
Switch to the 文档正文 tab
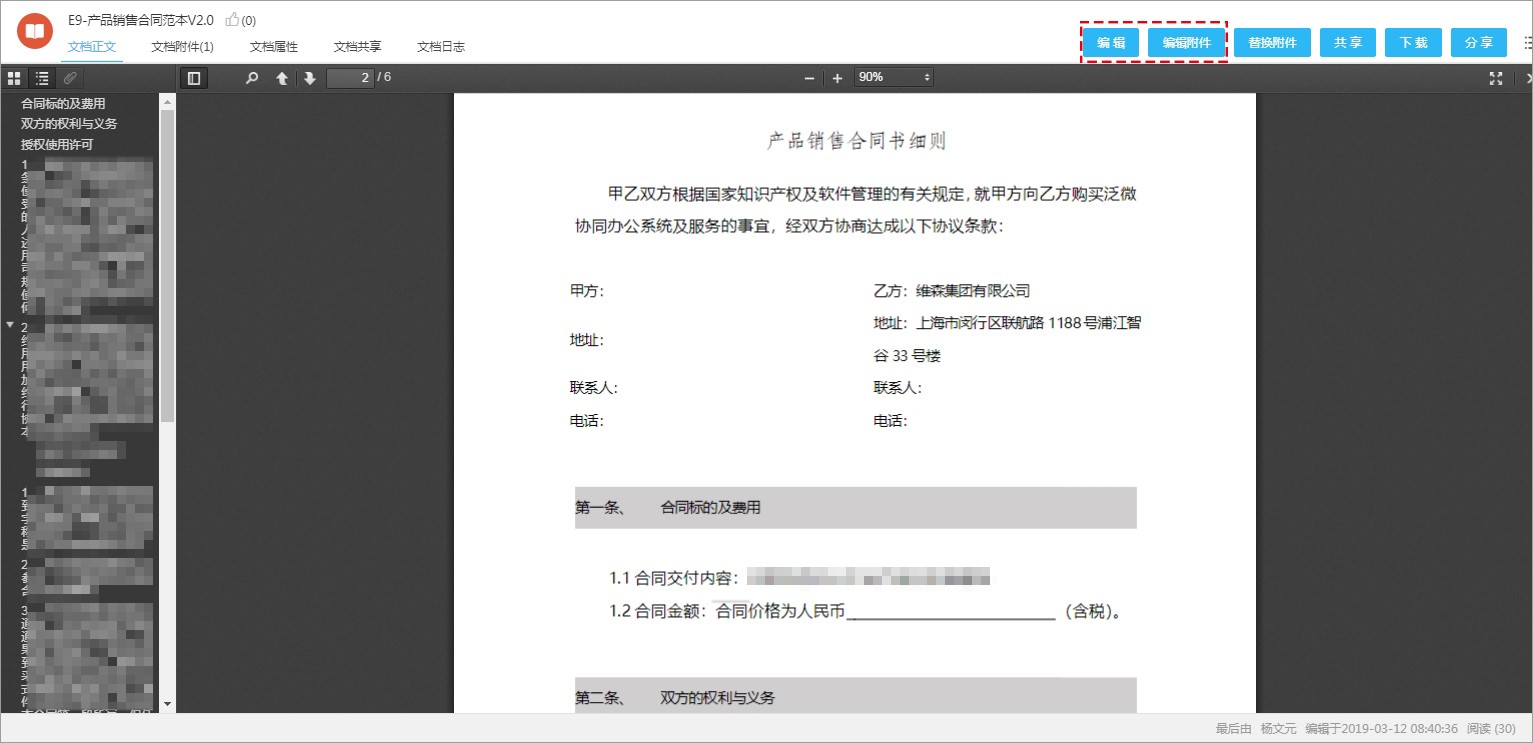point(92,46)
